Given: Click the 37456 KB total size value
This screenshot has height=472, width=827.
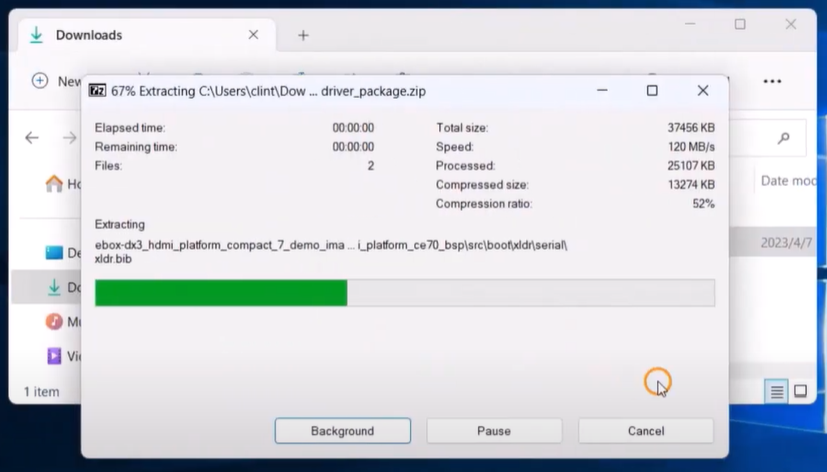Looking at the screenshot, I should click(x=691, y=128).
